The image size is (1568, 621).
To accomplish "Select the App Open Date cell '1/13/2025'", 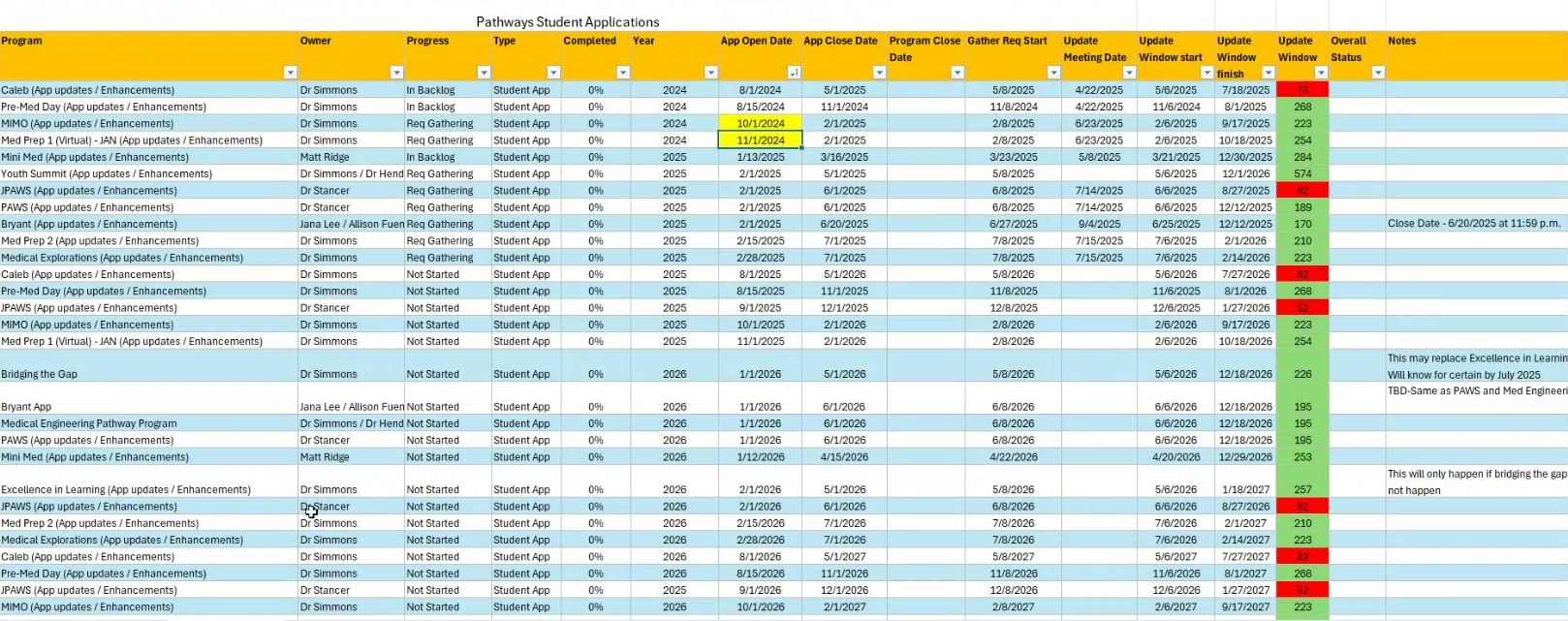I will pyautogui.click(x=760, y=157).
